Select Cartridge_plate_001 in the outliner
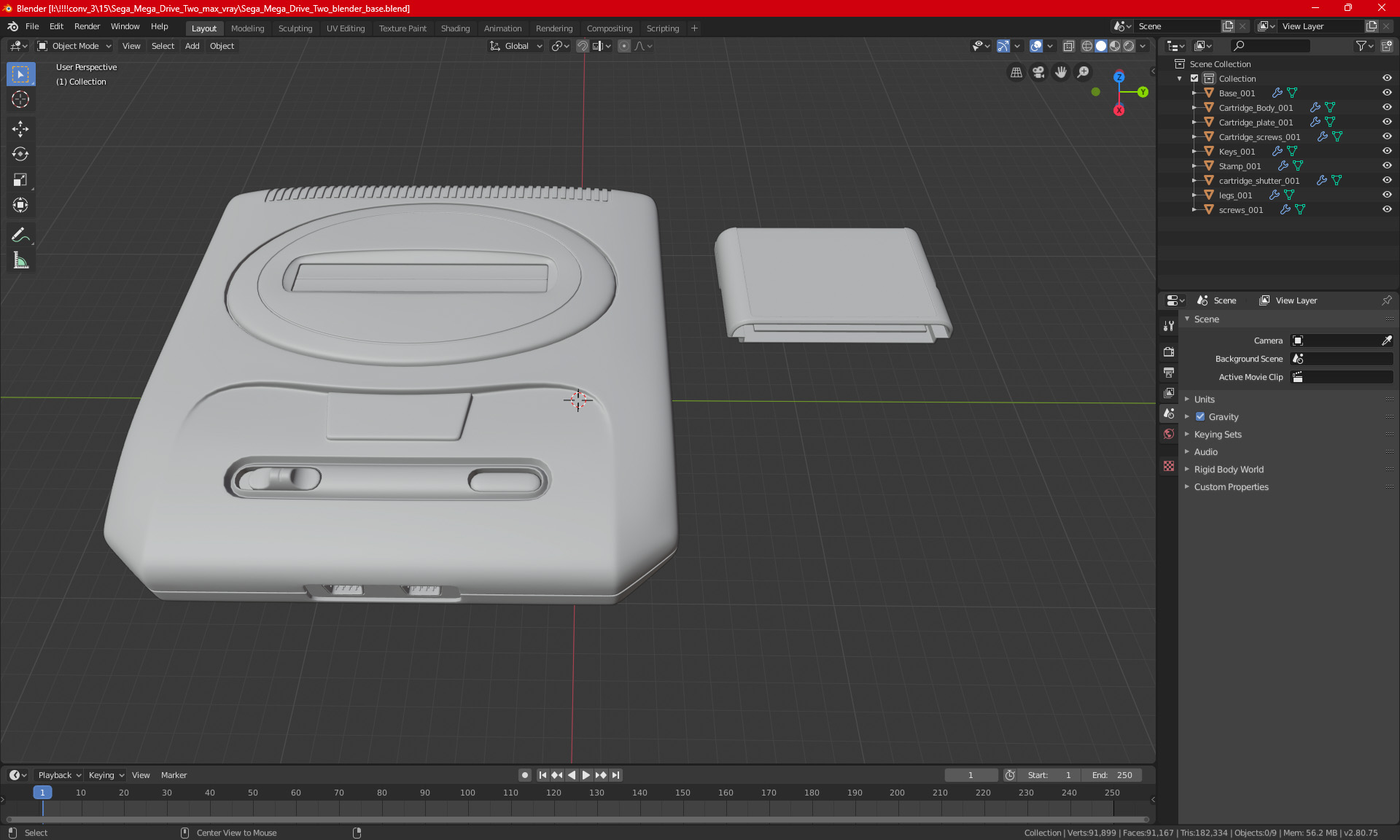The height and width of the screenshot is (840, 1400). tap(1256, 122)
